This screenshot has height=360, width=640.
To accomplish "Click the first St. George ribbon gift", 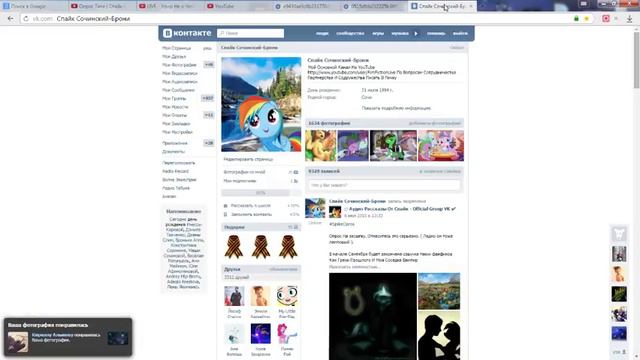I will pyautogui.click(x=234, y=247).
